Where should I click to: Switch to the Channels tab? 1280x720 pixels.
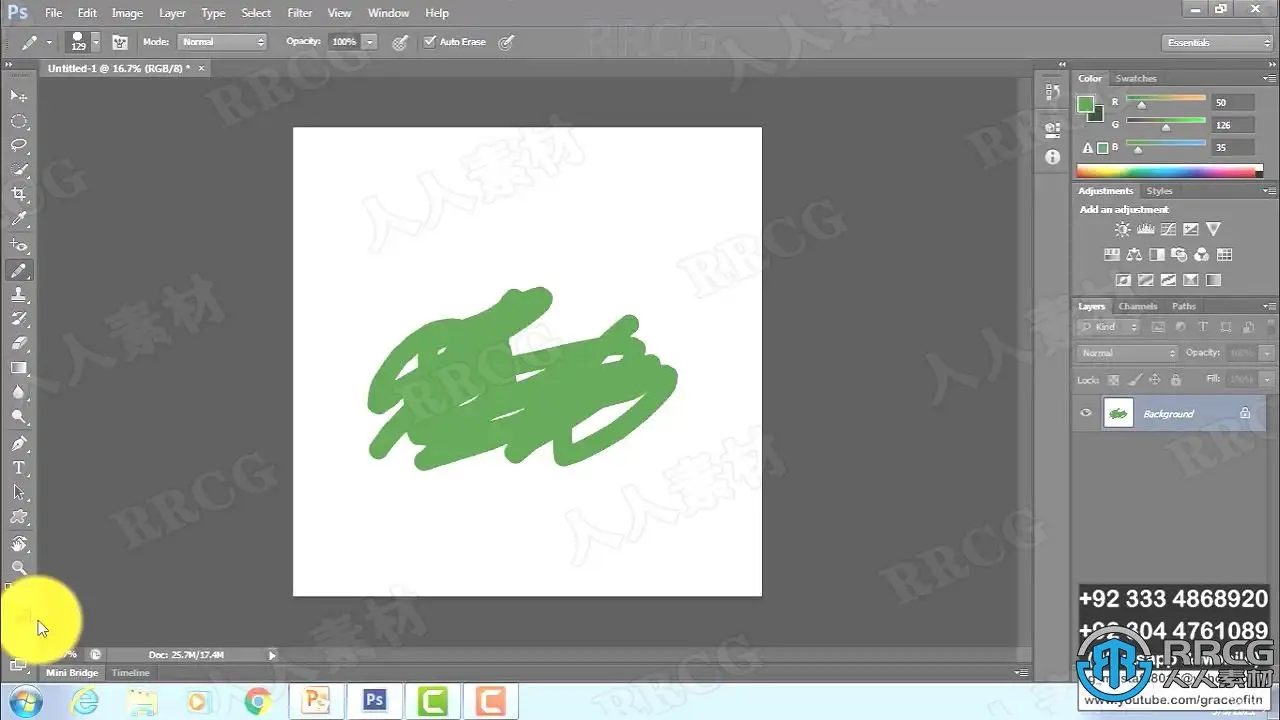tap(1138, 306)
